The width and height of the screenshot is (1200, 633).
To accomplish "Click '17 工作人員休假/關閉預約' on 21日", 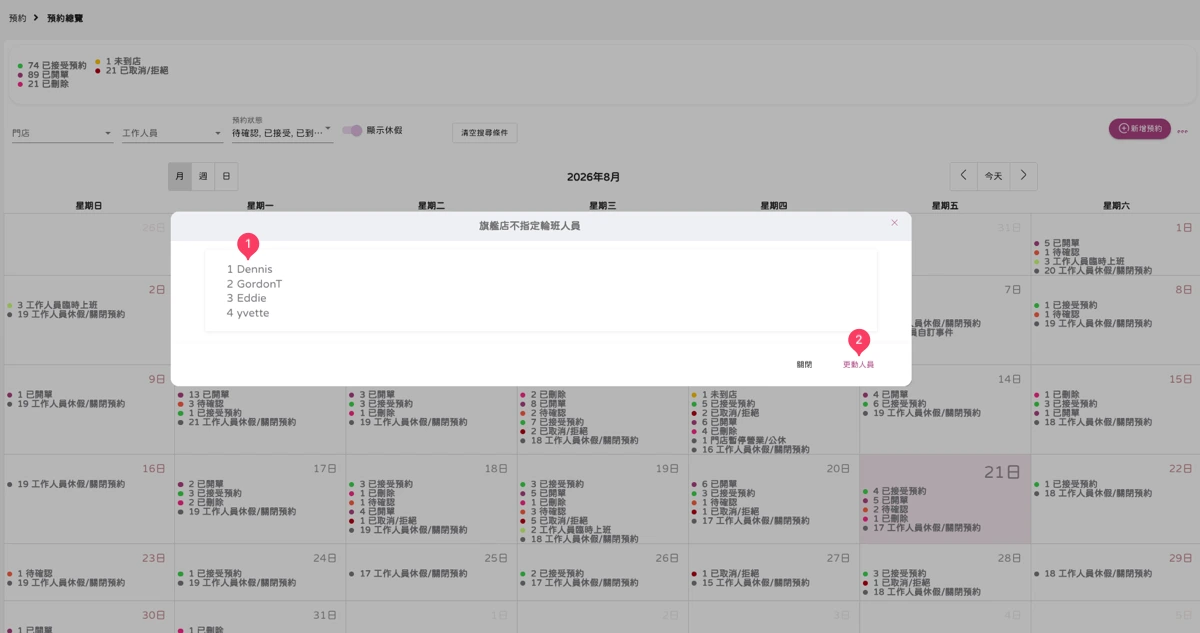I will [926, 528].
